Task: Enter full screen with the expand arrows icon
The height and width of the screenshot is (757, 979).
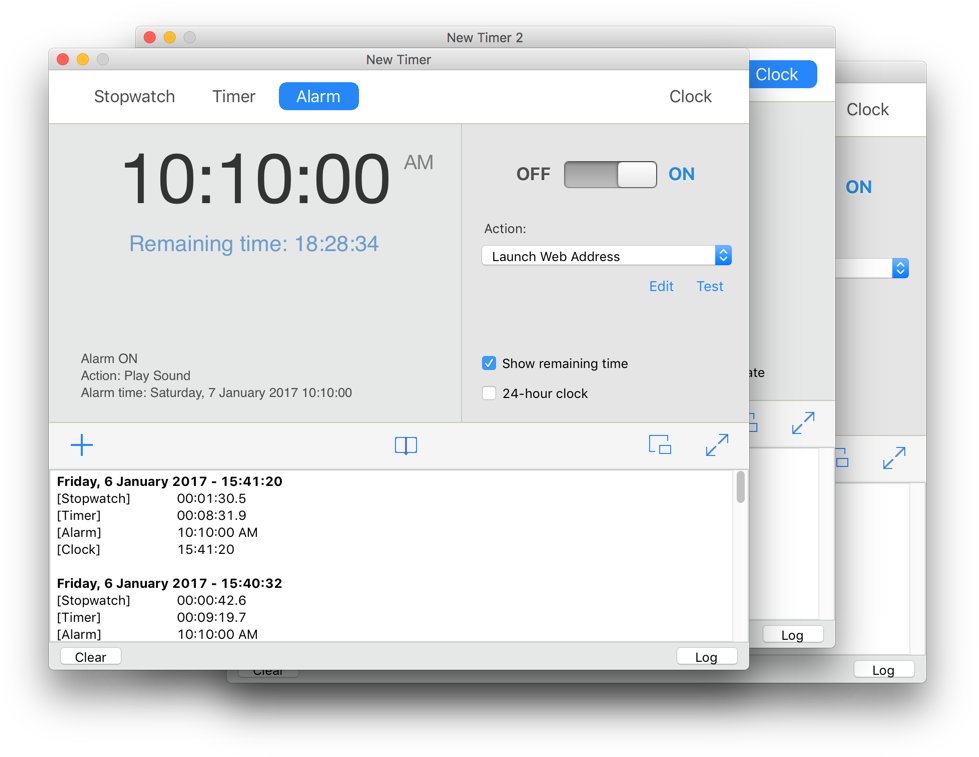Action: coord(717,445)
